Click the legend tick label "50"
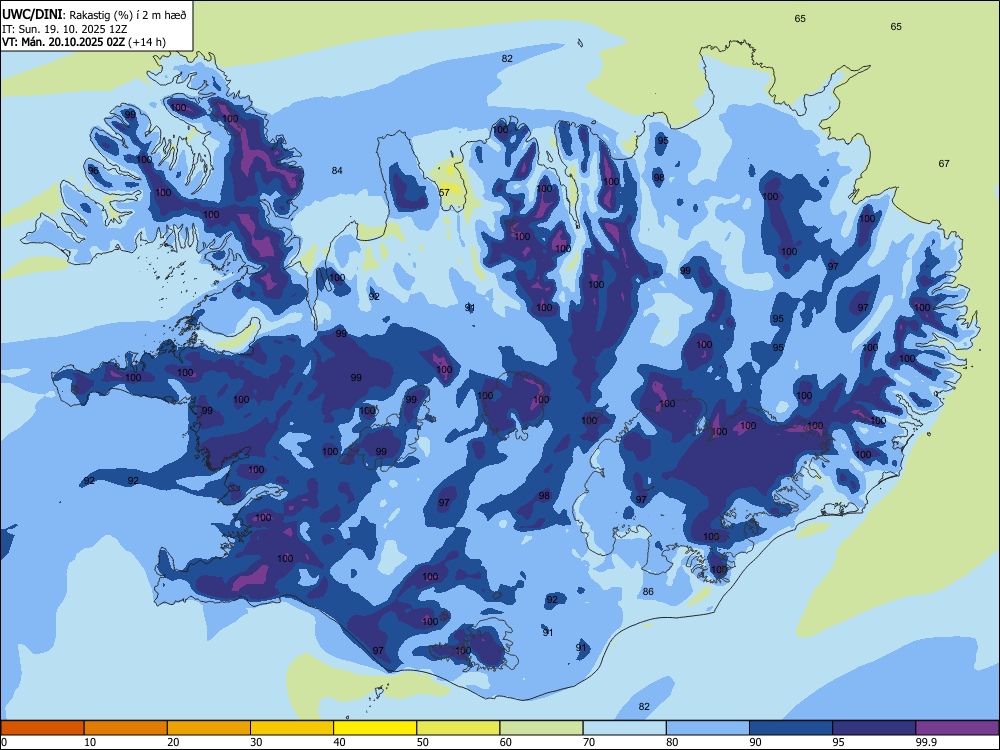The height and width of the screenshot is (750, 1000). (422, 742)
